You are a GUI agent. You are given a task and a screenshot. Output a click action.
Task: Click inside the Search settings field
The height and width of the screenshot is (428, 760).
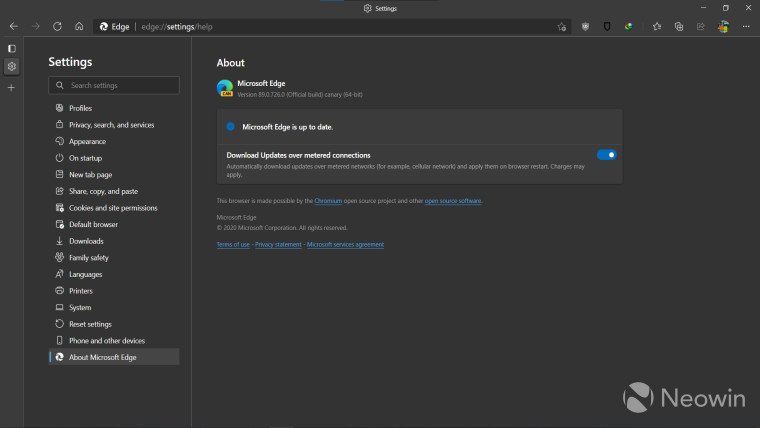pos(114,85)
